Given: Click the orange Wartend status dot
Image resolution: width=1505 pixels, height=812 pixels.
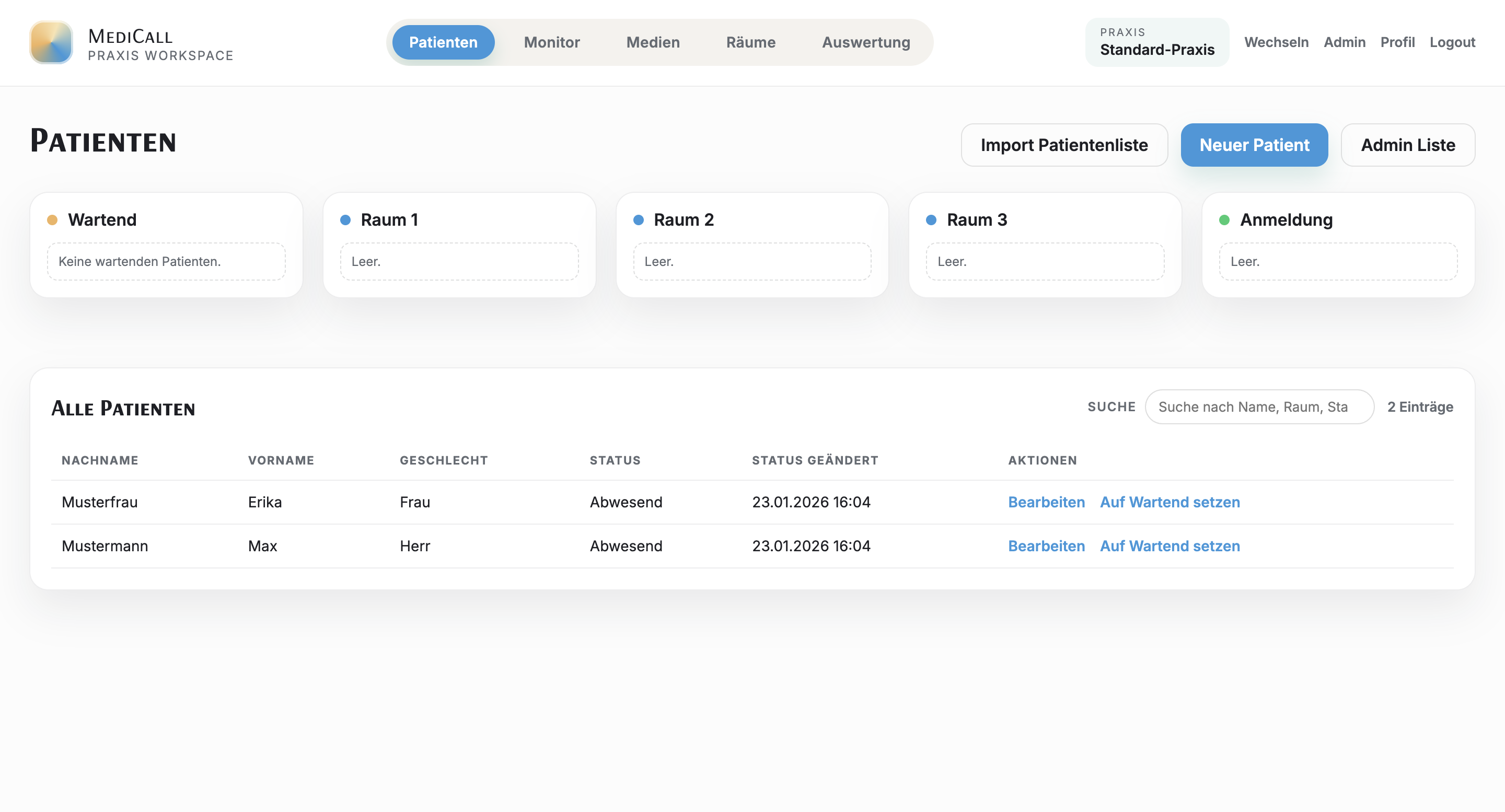Looking at the screenshot, I should pyautogui.click(x=53, y=219).
